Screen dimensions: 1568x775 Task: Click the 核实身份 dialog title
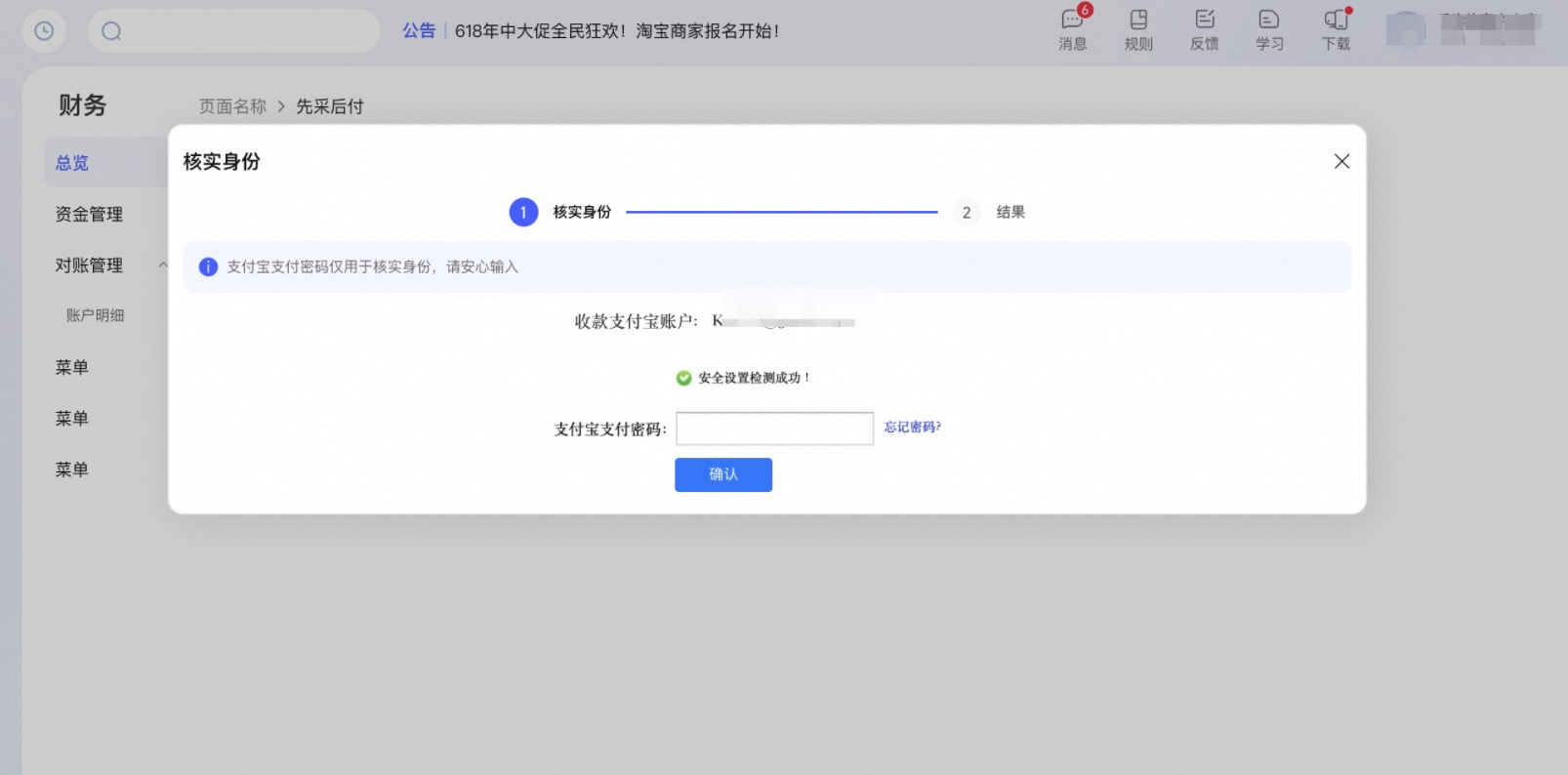(x=222, y=161)
